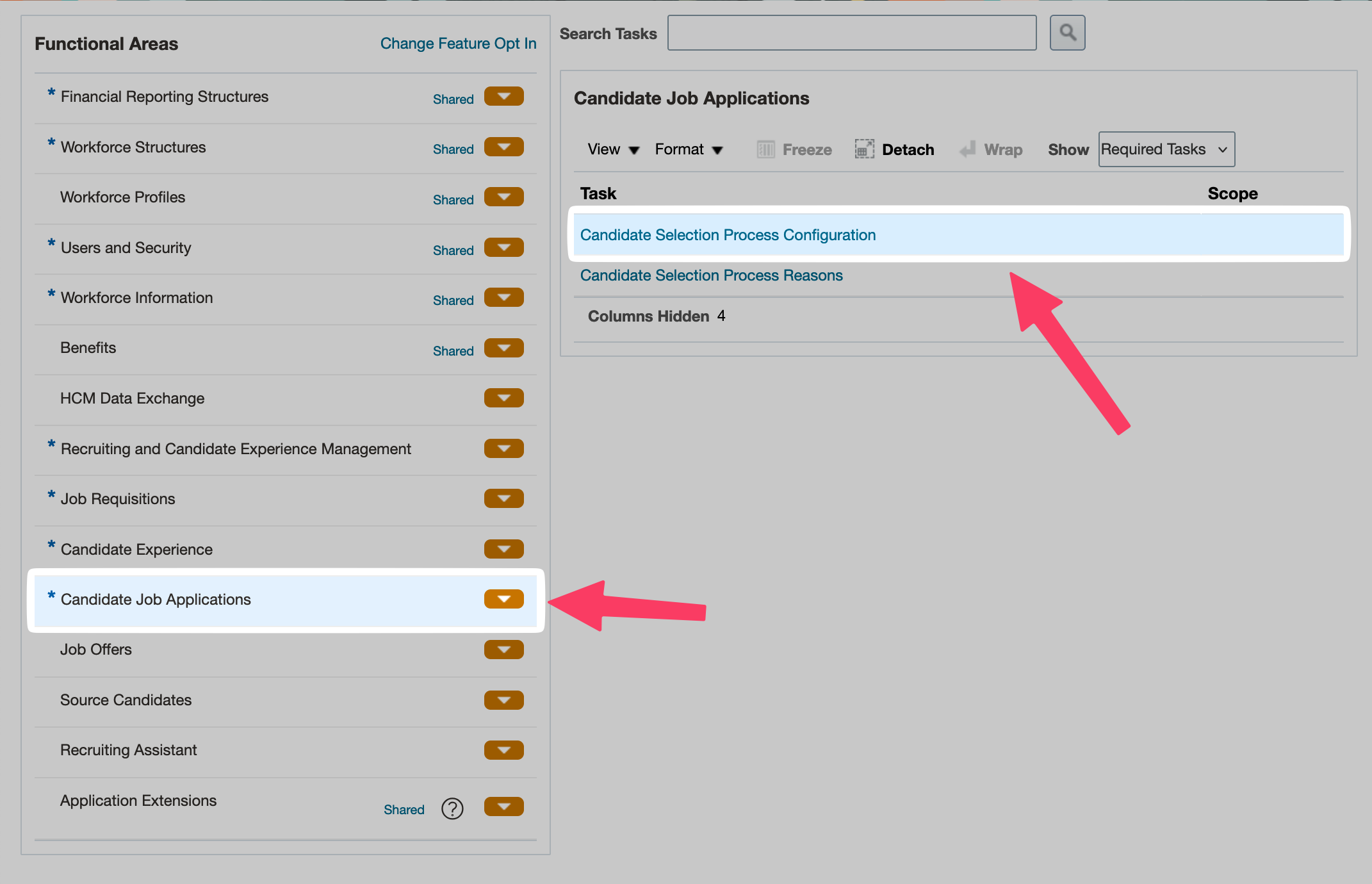This screenshot has height=884, width=1372.
Task: Open Candidate Selection Process Configuration task
Action: pos(728,235)
